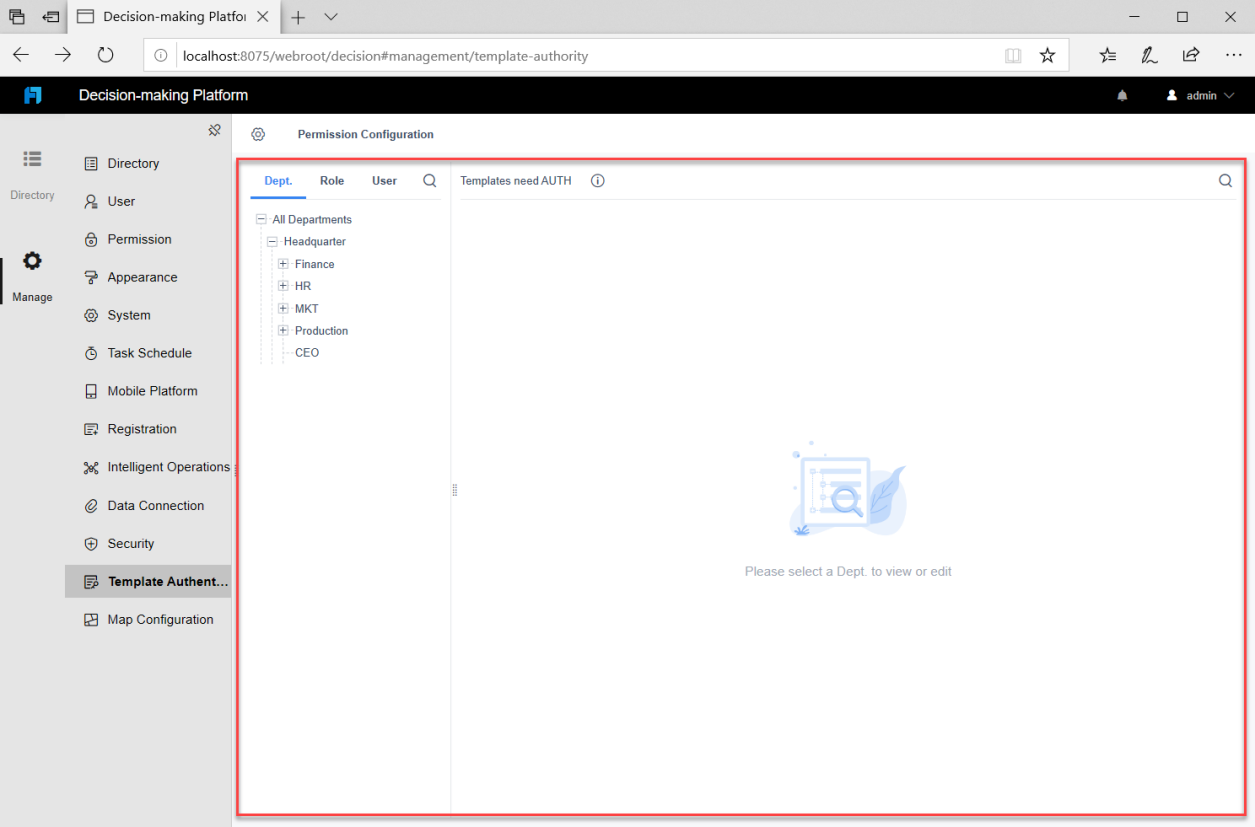The image size is (1255, 827).
Task: Click the info icon next to Templates need AUTH
Action: [597, 181]
